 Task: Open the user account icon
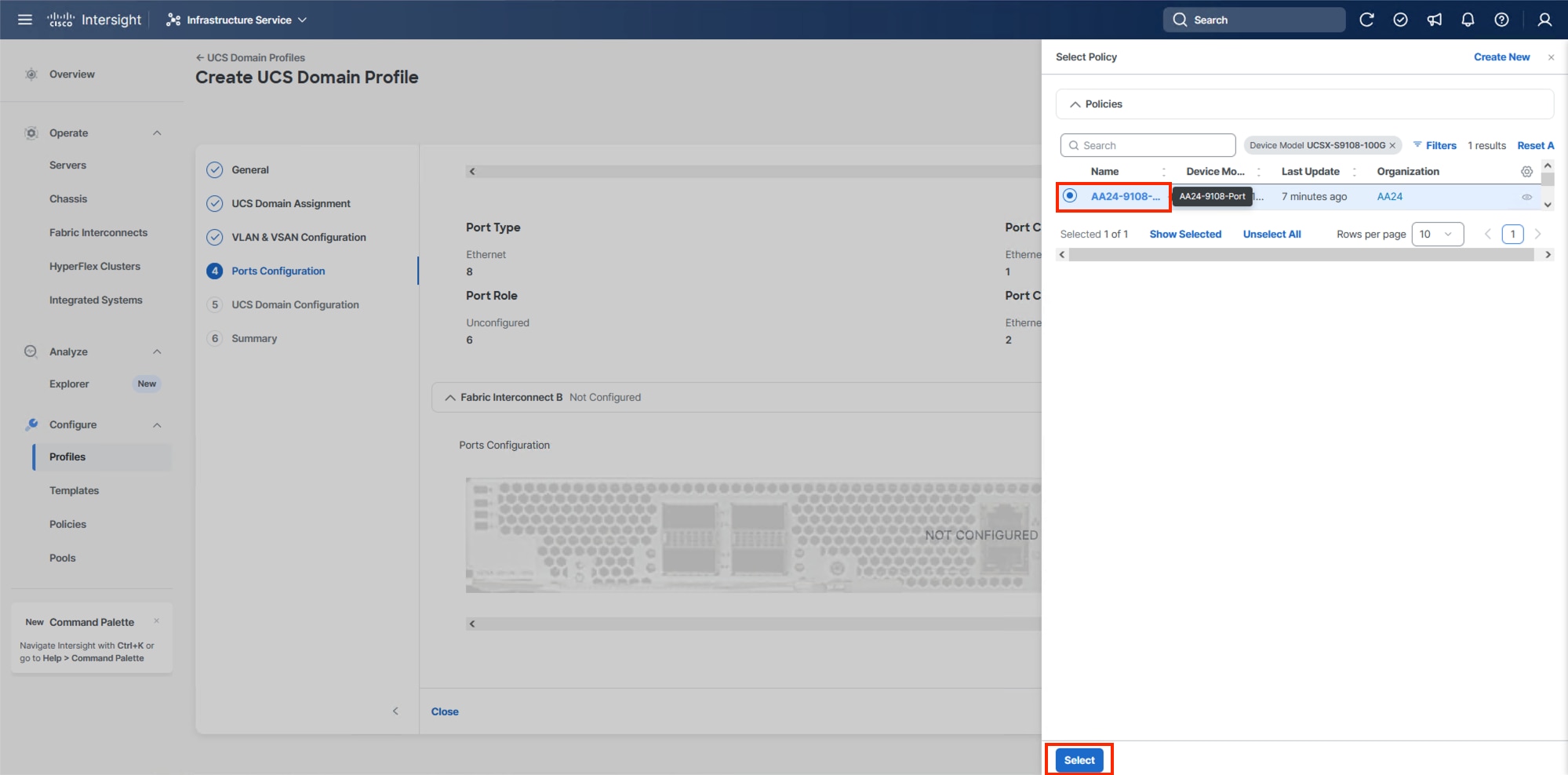tap(1544, 19)
